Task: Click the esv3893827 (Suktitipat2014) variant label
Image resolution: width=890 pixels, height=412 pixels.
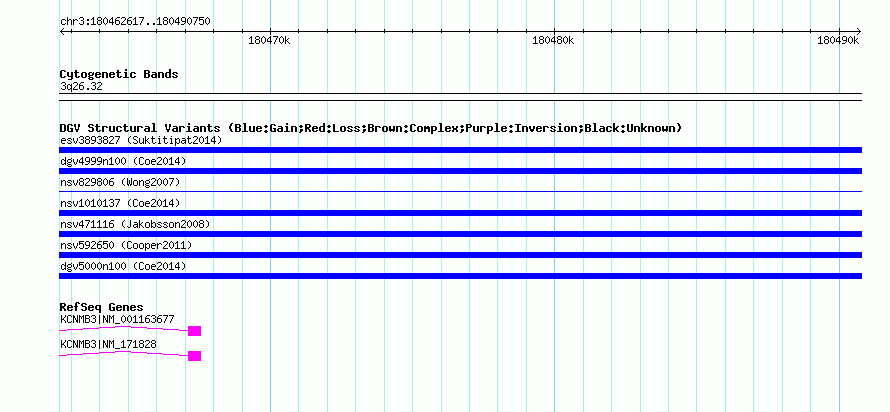Action: click(141, 140)
